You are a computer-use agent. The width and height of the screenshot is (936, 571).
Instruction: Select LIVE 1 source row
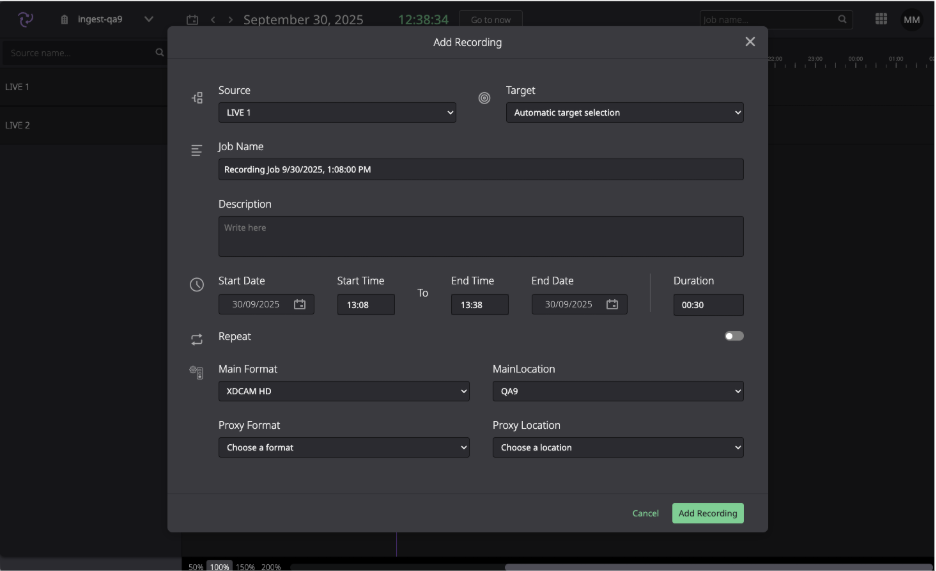[84, 87]
